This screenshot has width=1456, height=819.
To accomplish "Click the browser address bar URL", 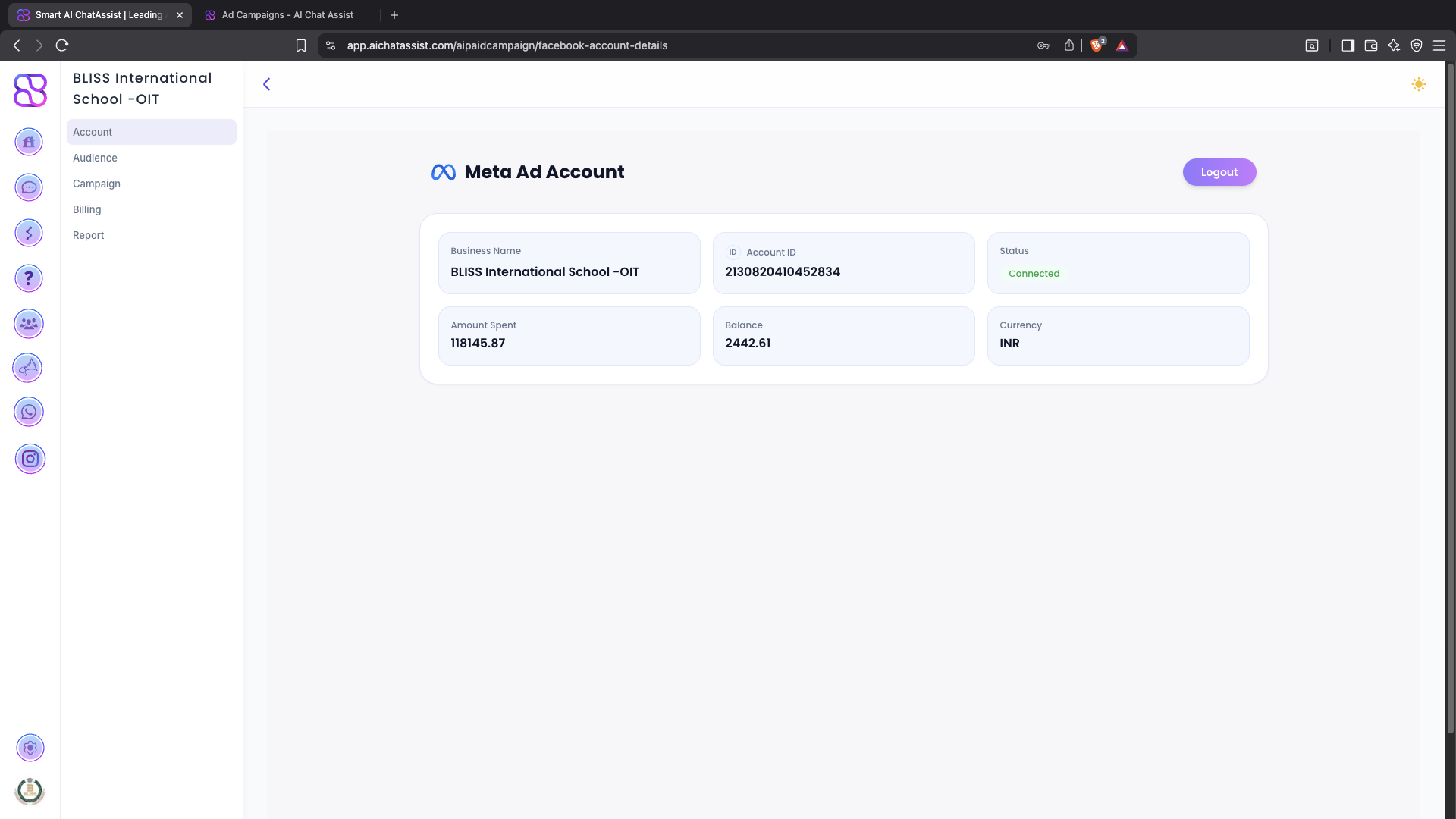I will click(x=507, y=45).
